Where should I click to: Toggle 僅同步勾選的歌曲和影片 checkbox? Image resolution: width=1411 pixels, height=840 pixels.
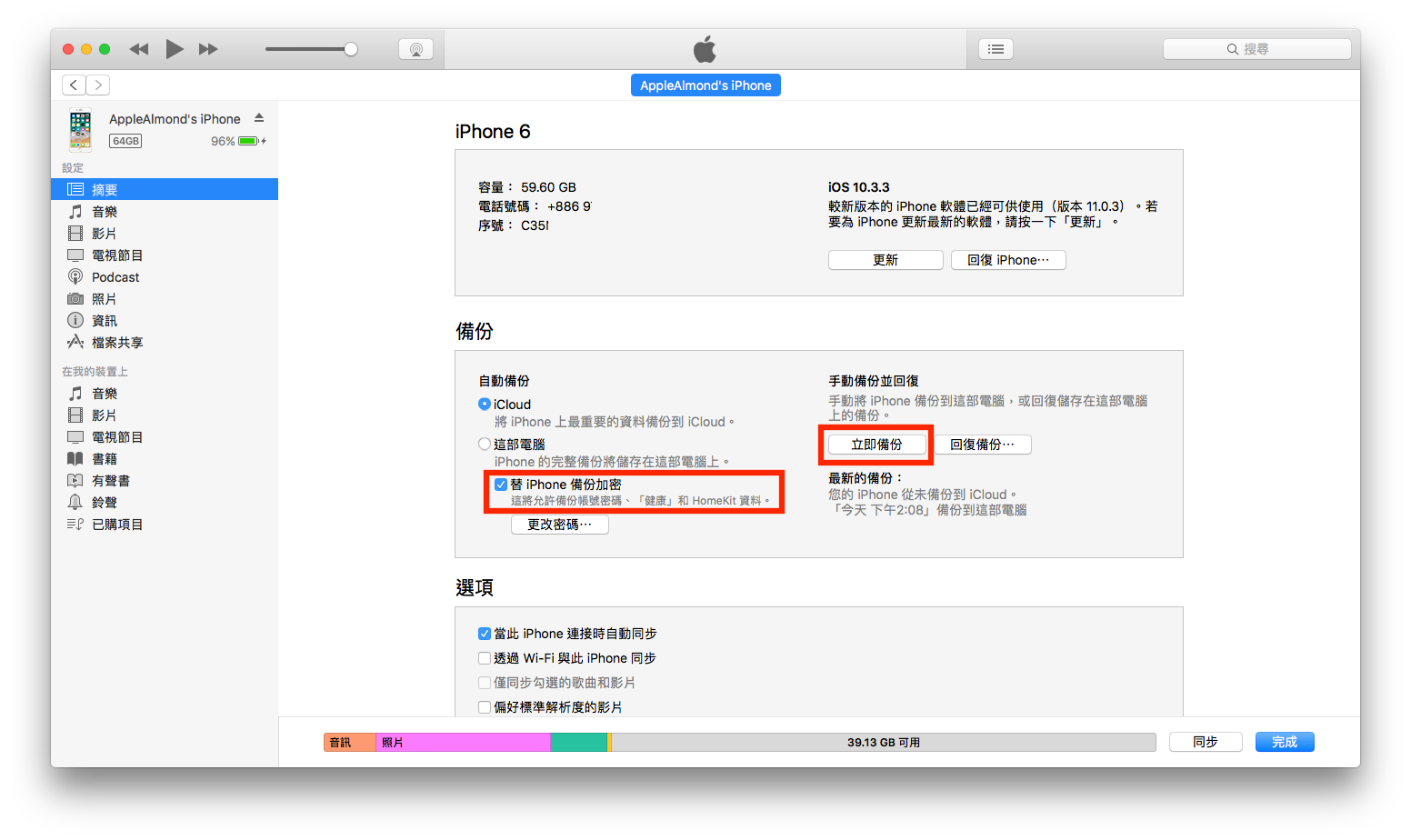tap(485, 683)
